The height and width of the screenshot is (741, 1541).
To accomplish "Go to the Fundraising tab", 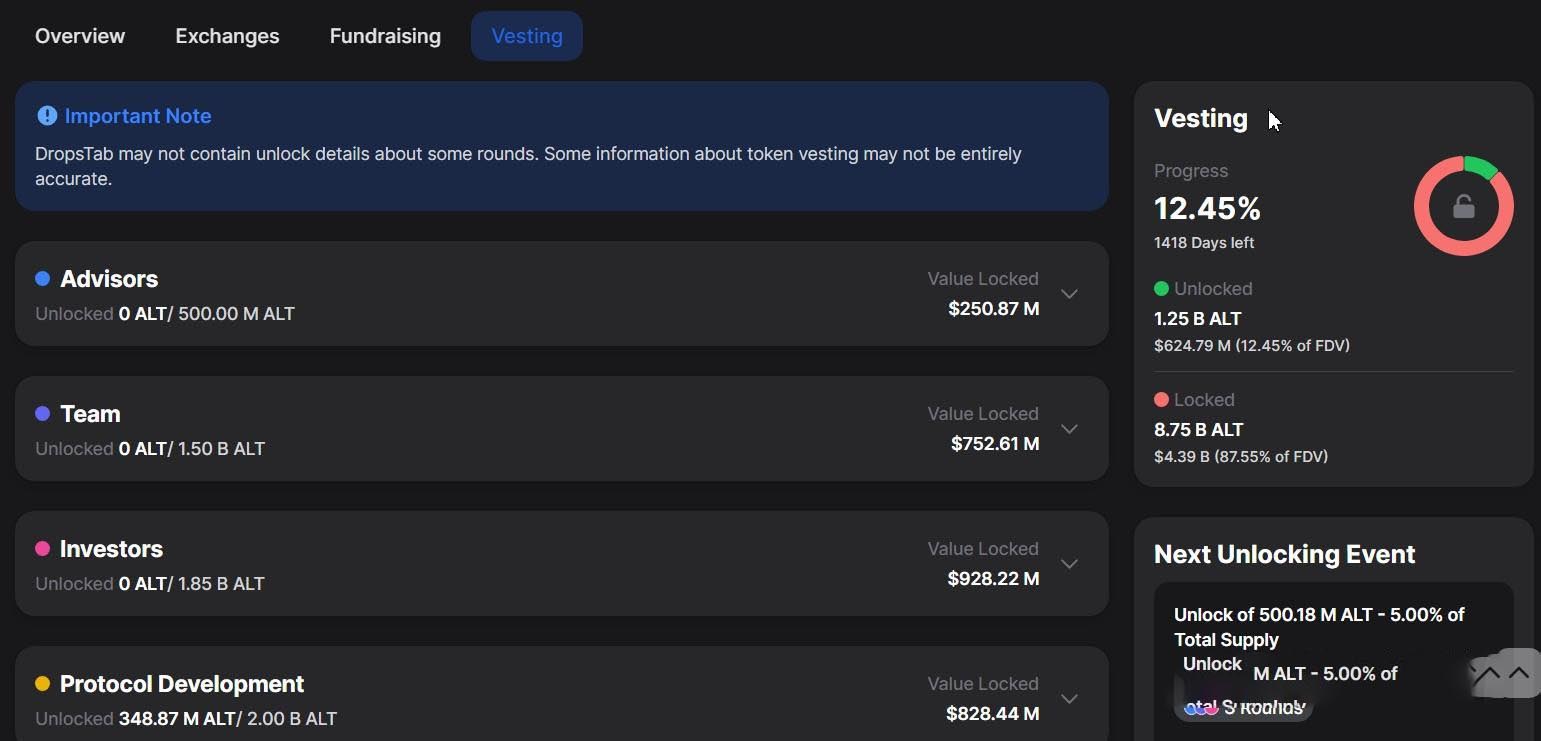I will click(x=385, y=36).
